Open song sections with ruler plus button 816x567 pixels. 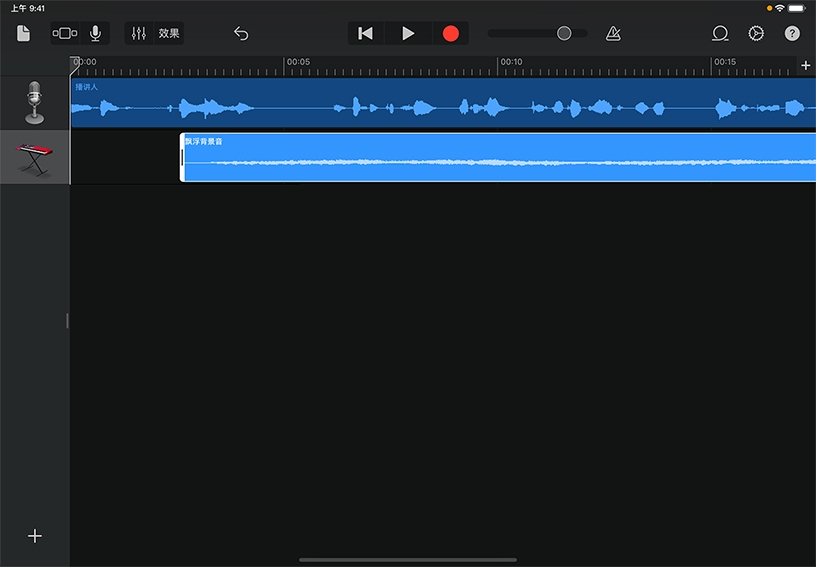[806, 66]
